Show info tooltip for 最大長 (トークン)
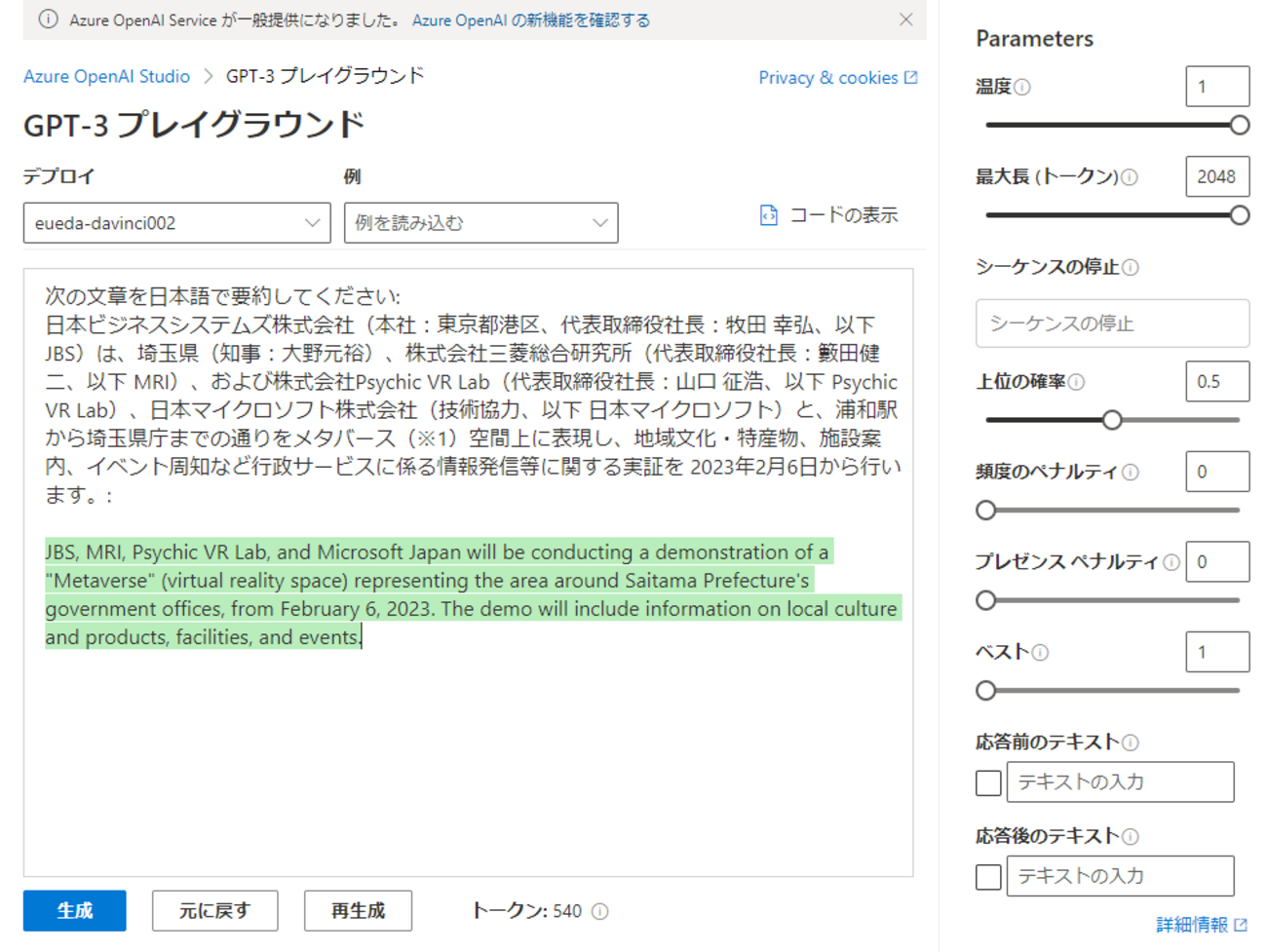Image resolution: width=1267 pixels, height=952 pixels. tap(1130, 177)
